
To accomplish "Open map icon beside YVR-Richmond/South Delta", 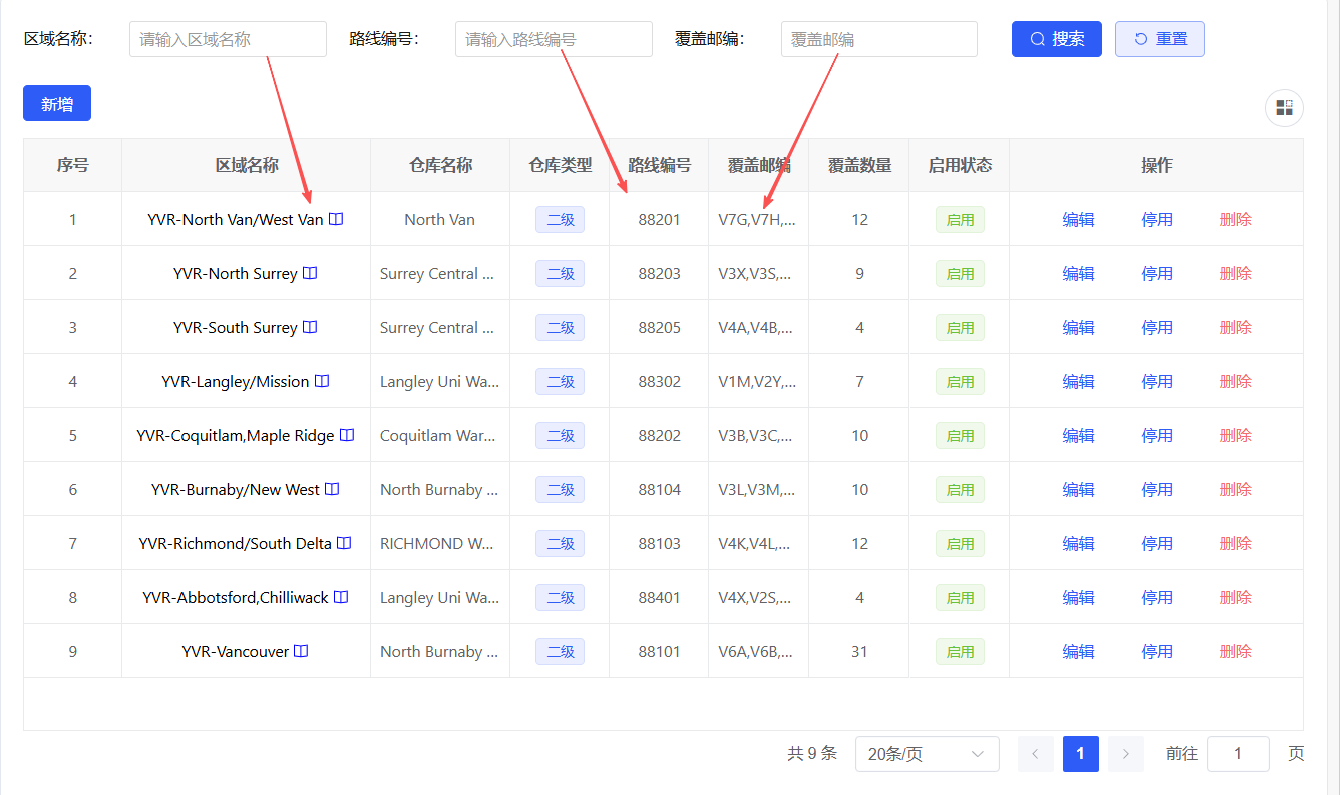I will (344, 543).
